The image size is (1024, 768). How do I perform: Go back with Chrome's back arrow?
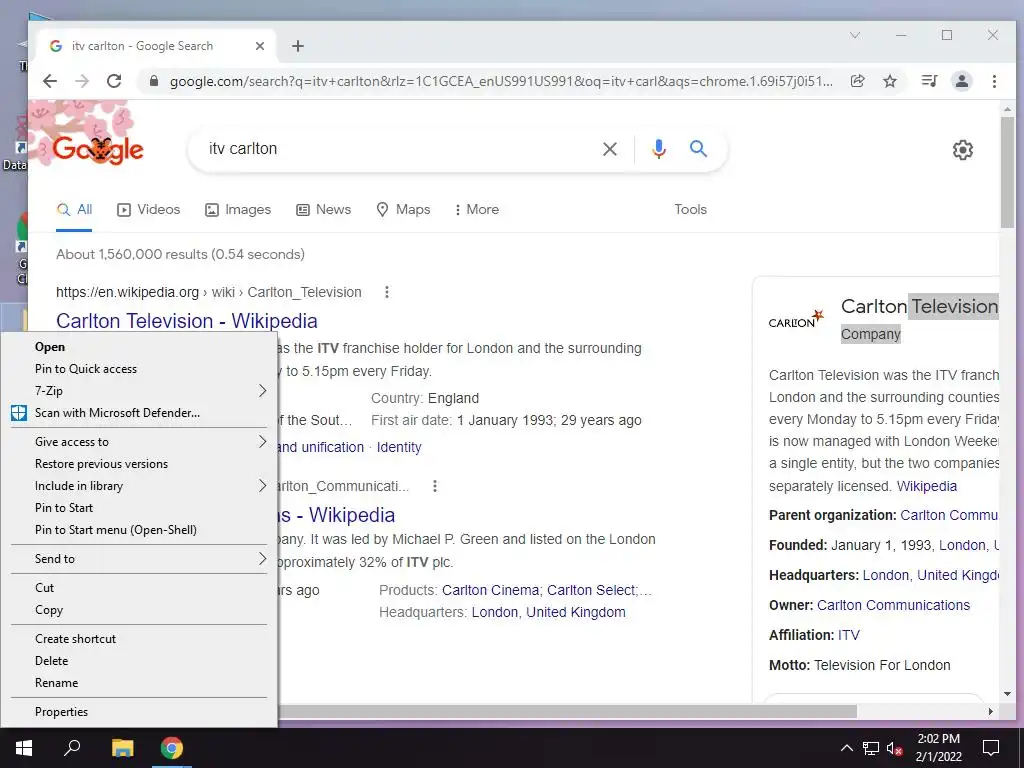(x=50, y=81)
